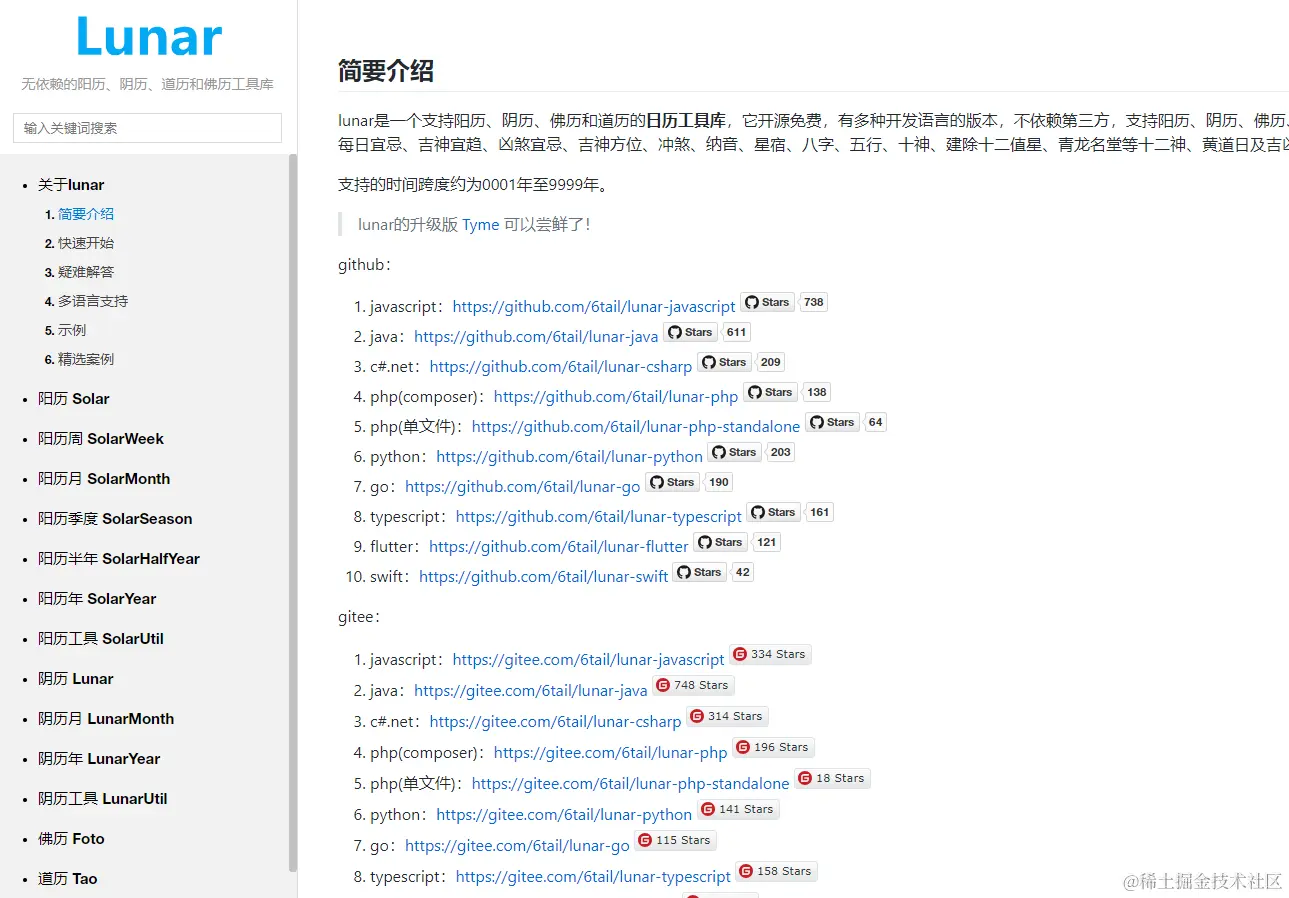Open the gitee.com/6tail/lunar-java link
The width and height of the screenshot is (1289, 898).
(531, 691)
